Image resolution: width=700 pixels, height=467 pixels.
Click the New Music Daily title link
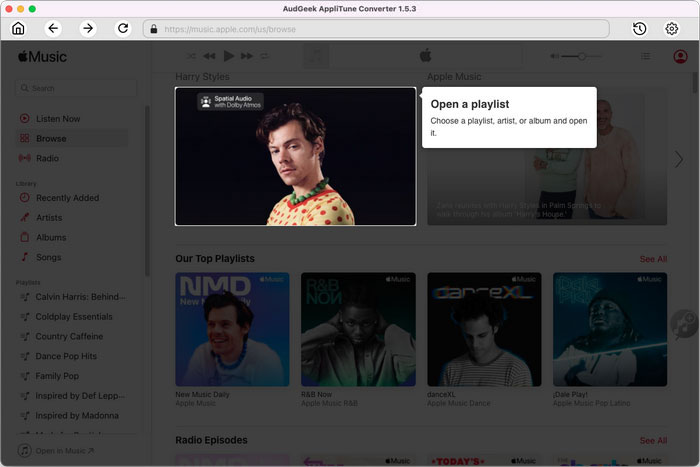[202, 395]
